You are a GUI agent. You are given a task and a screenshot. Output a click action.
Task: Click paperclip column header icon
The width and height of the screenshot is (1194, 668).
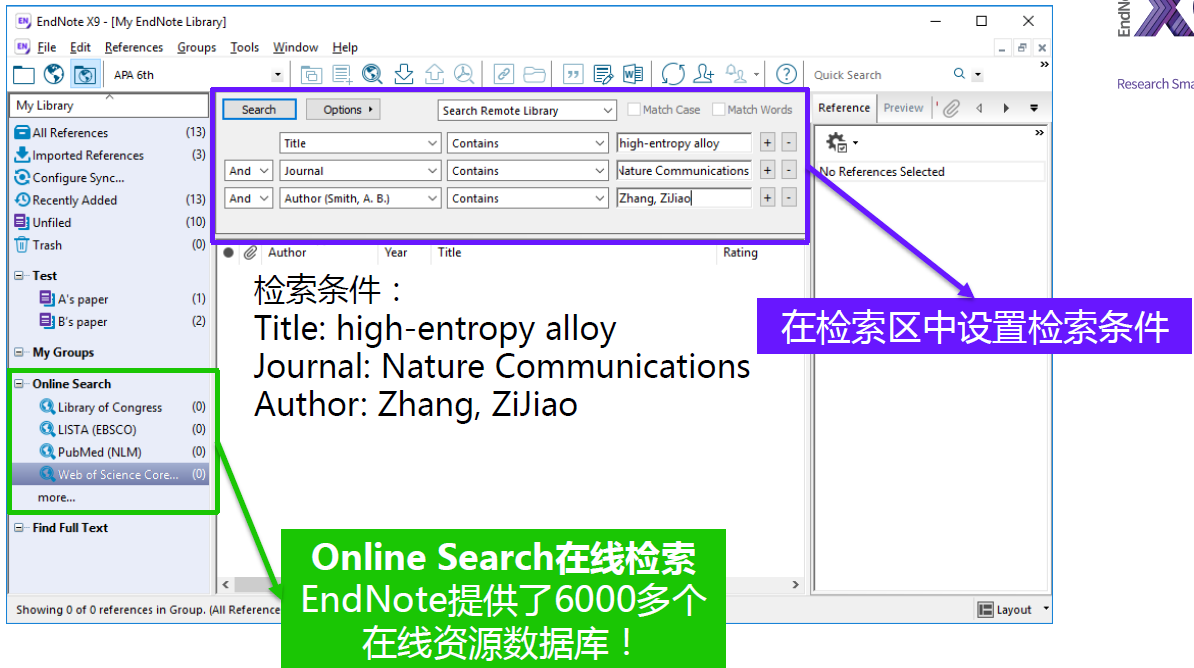[250, 253]
